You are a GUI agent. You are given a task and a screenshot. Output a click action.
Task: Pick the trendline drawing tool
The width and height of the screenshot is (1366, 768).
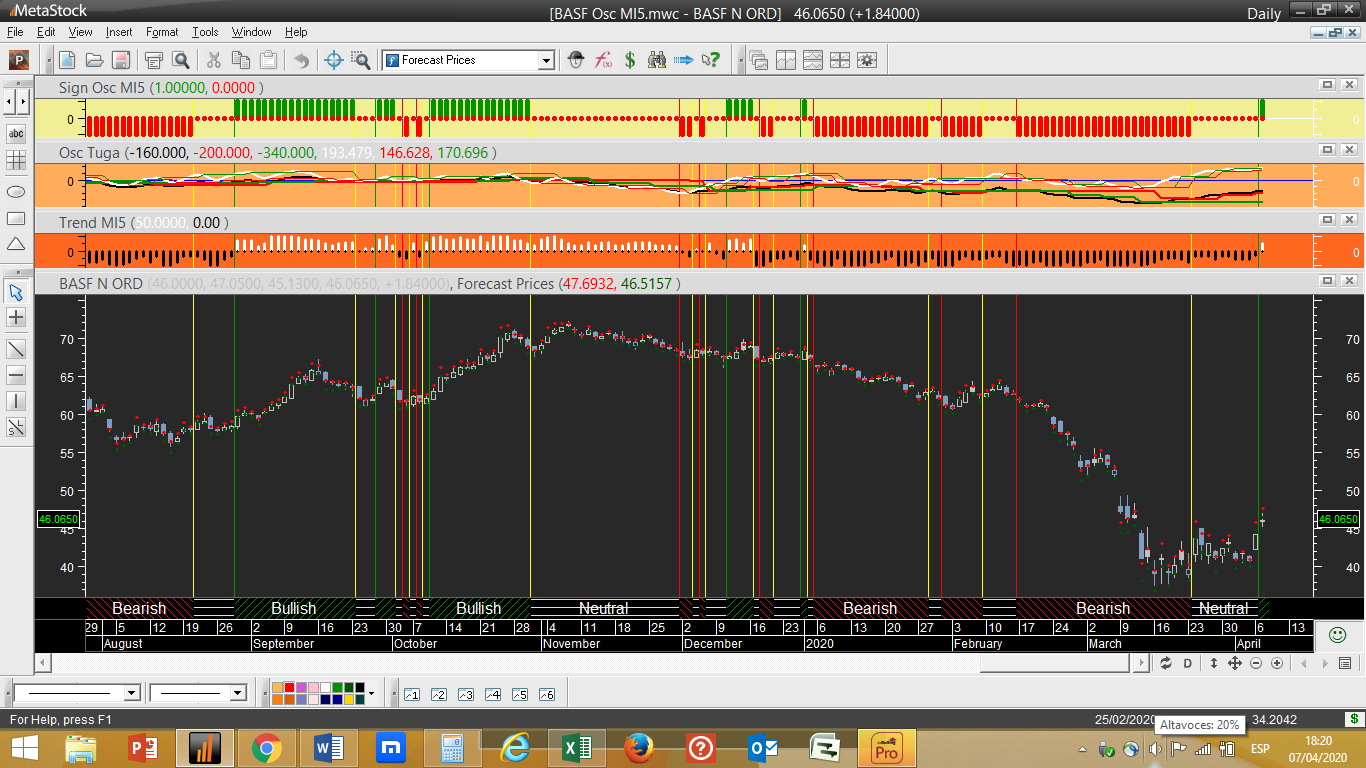click(x=16, y=349)
